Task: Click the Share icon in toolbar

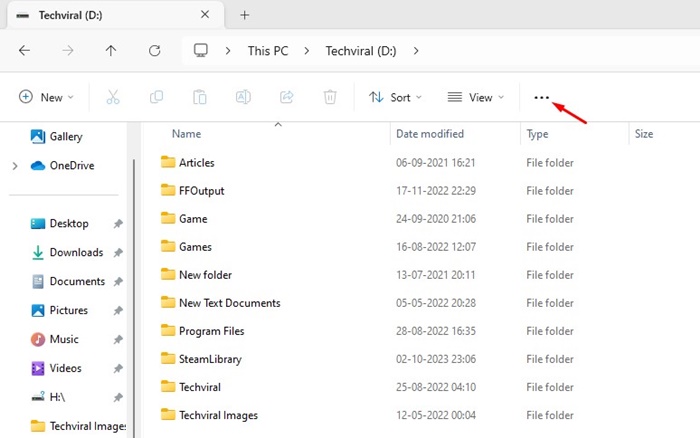Action: [287, 97]
